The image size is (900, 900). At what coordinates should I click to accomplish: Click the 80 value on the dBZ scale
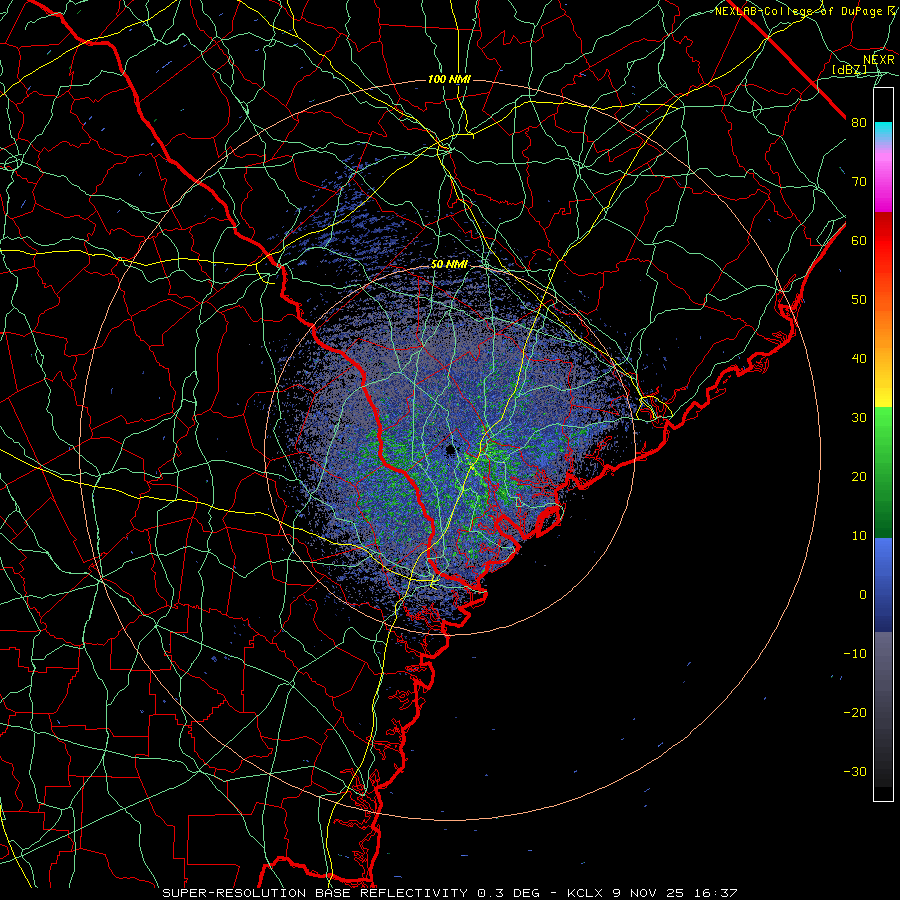859,123
